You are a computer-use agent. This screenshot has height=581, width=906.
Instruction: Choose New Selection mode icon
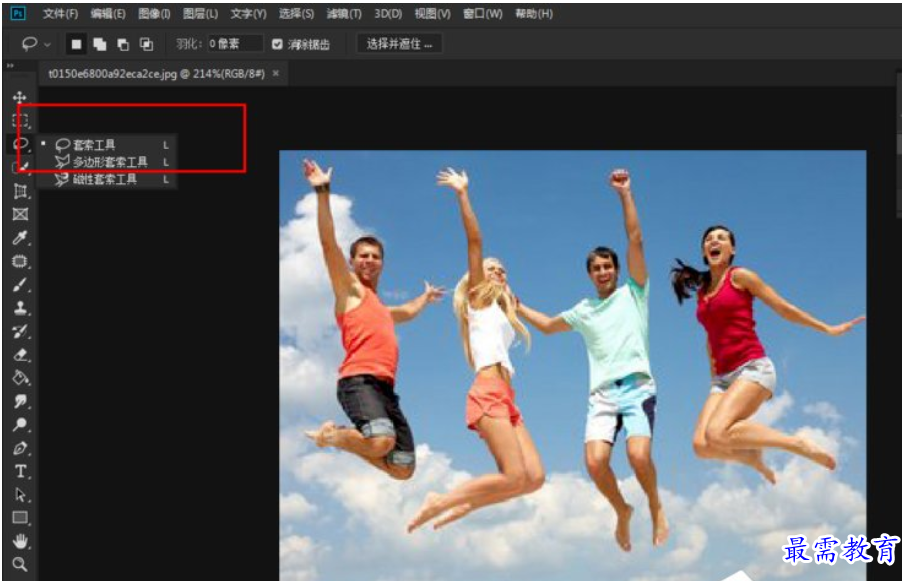(76, 44)
